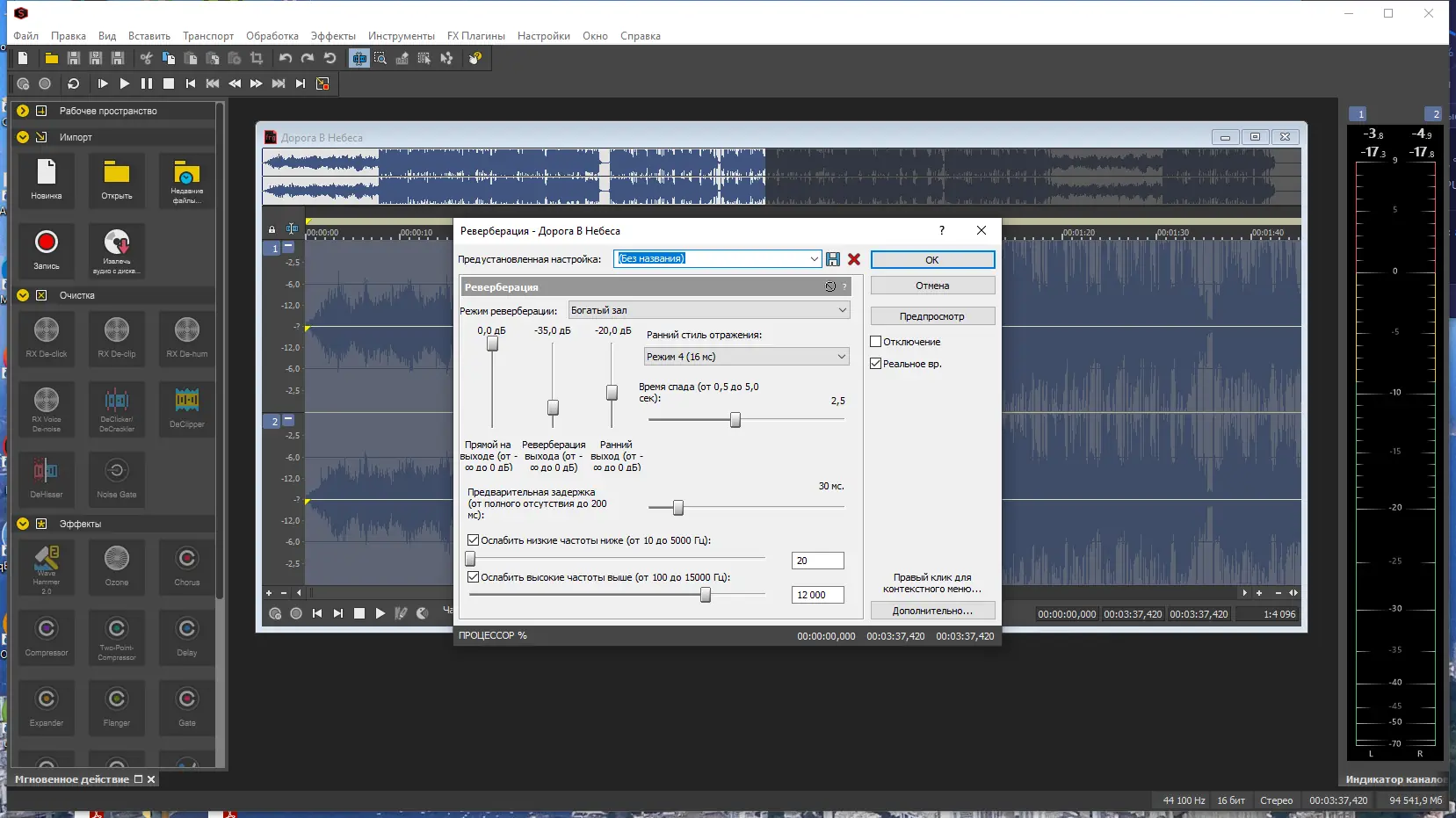Open the Chorus effect
The height and width of the screenshot is (818, 1456).
[187, 567]
